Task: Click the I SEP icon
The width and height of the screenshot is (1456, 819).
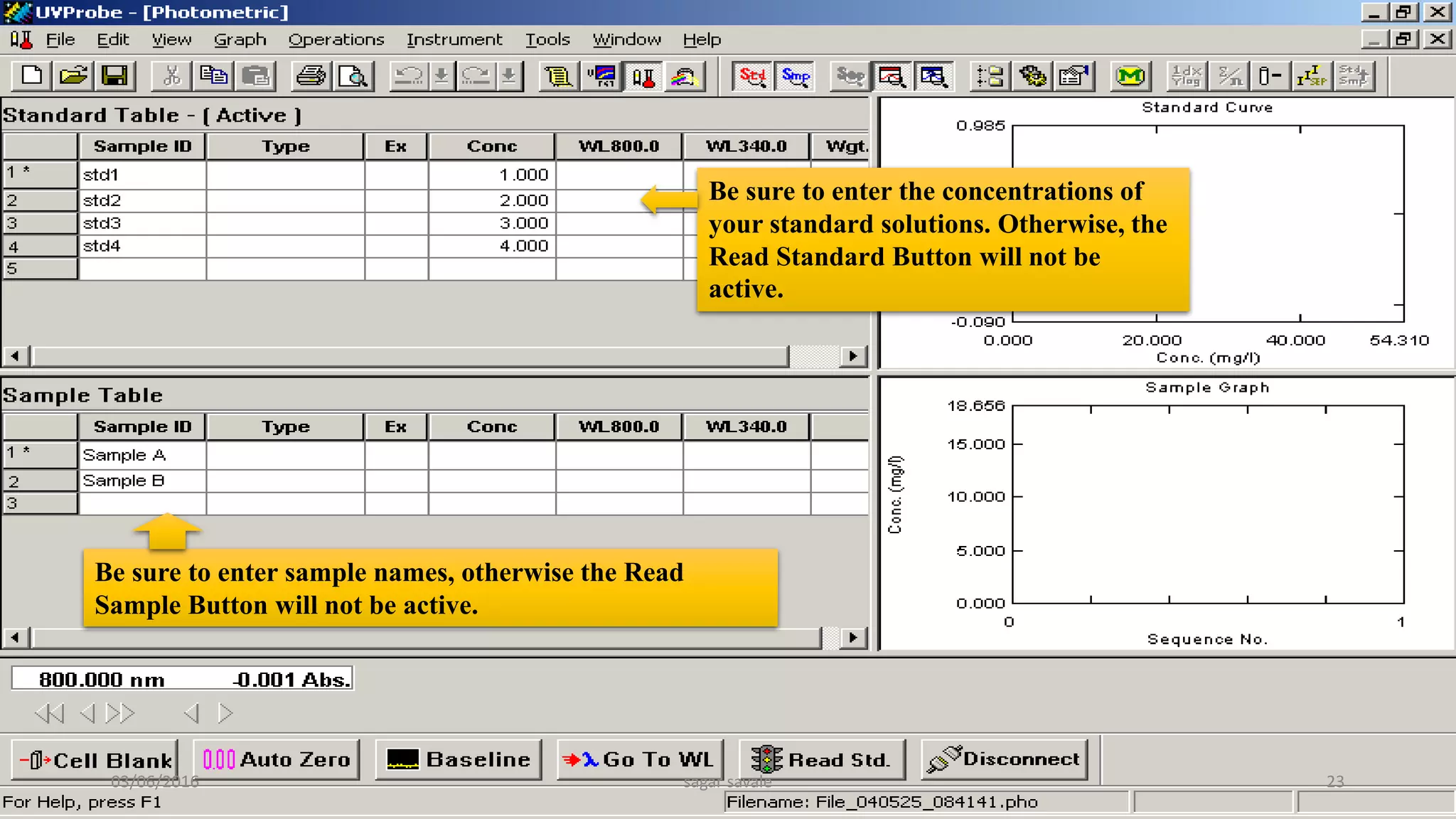Action: (1312, 76)
